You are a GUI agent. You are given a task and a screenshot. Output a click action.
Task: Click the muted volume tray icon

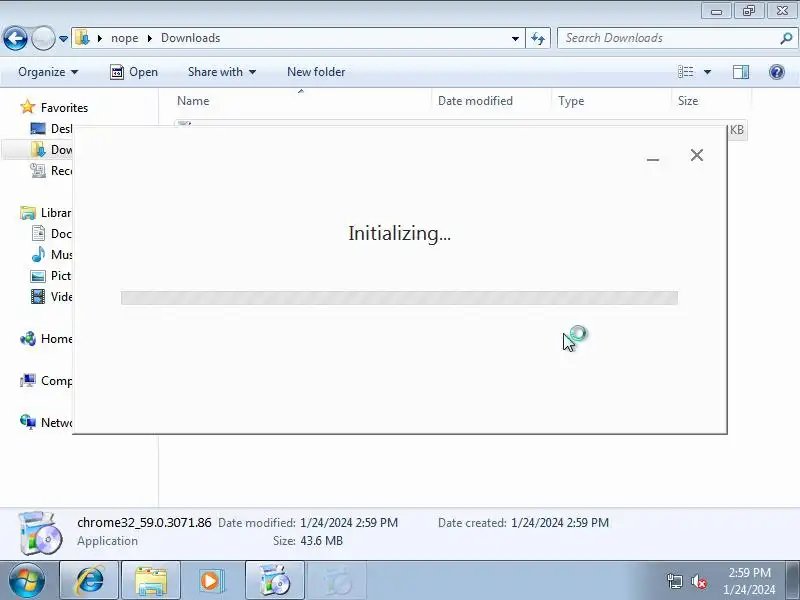698,581
